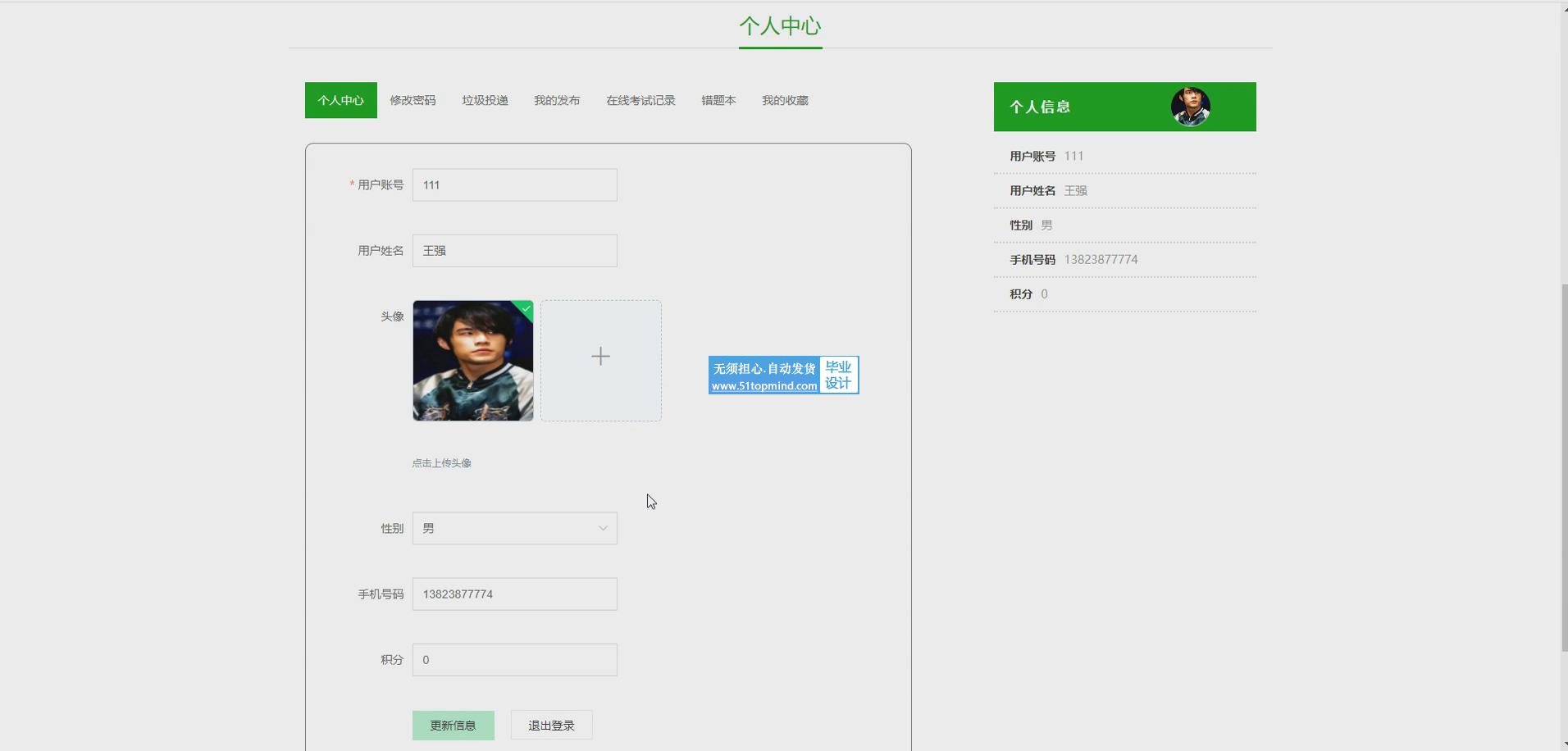The width and height of the screenshot is (1568, 751).
Task: Open the 性别 dropdown
Action: 515,529
